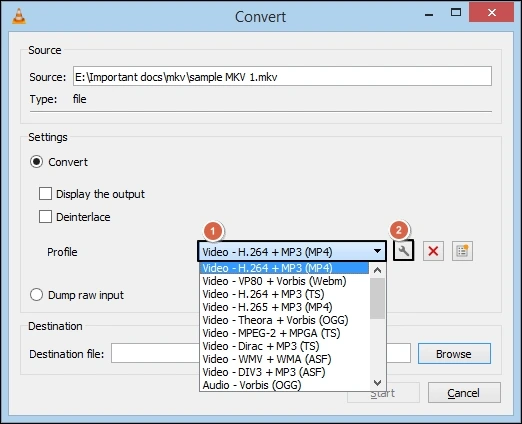Choose Video - DIV3 + MP3 (ASF) profile
This screenshot has width=522, height=424.
click(284, 372)
